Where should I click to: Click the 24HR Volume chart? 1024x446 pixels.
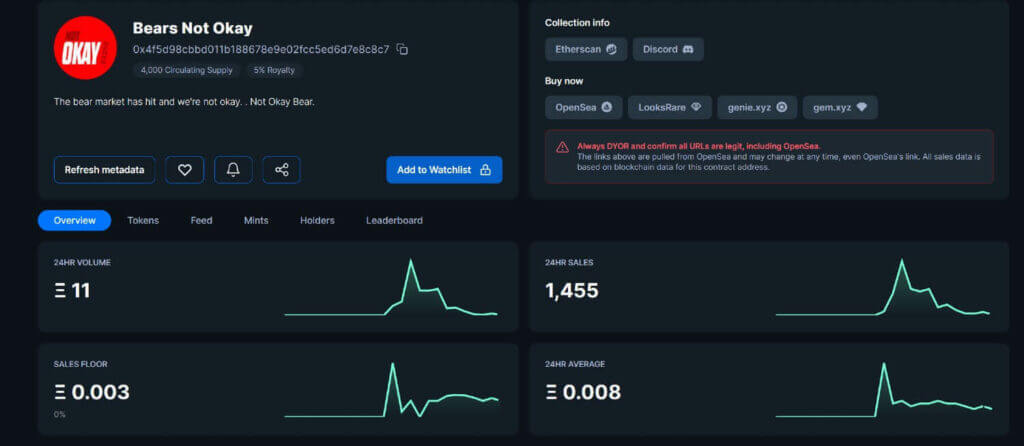[x=391, y=287]
